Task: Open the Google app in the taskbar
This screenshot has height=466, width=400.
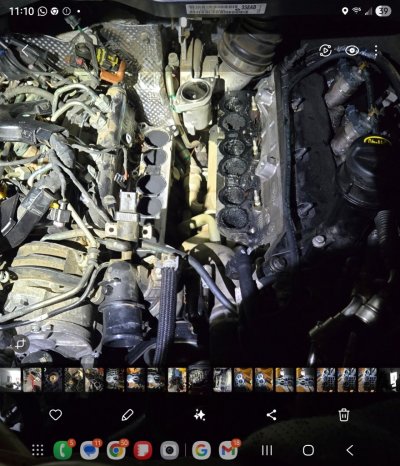Action: pos(201,450)
